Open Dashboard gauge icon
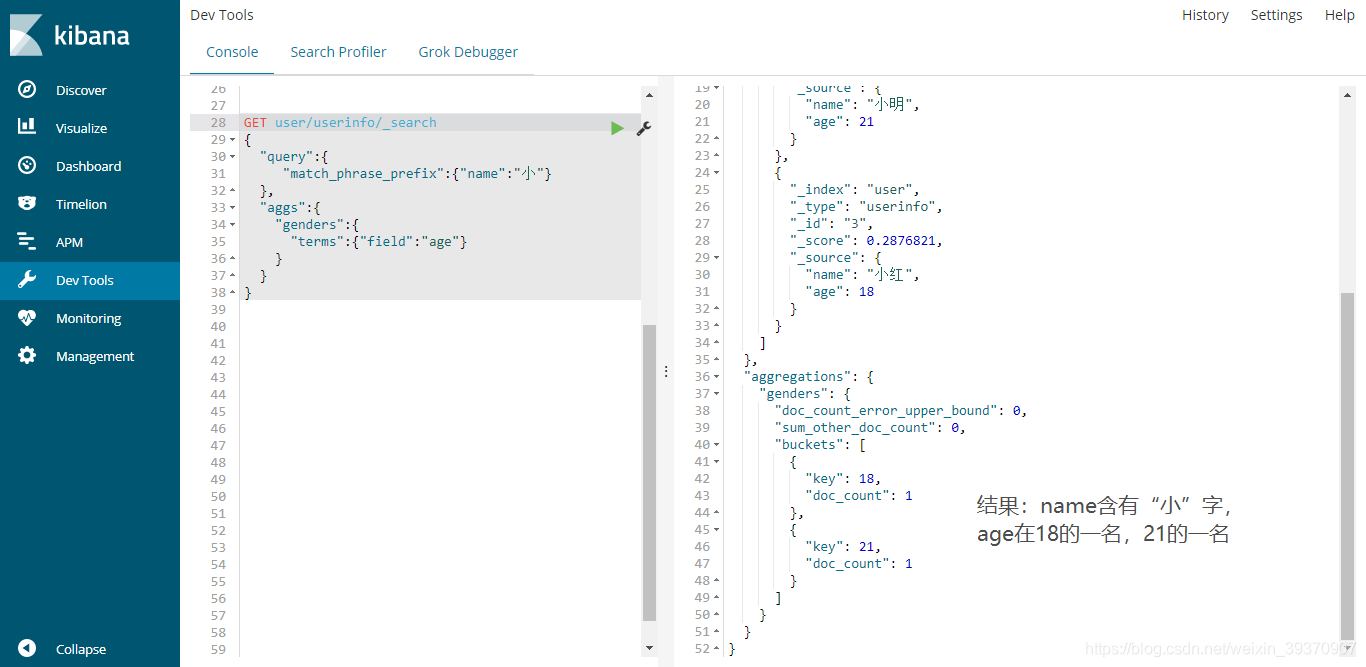This screenshot has width=1366, height=667. coord(27,166)
